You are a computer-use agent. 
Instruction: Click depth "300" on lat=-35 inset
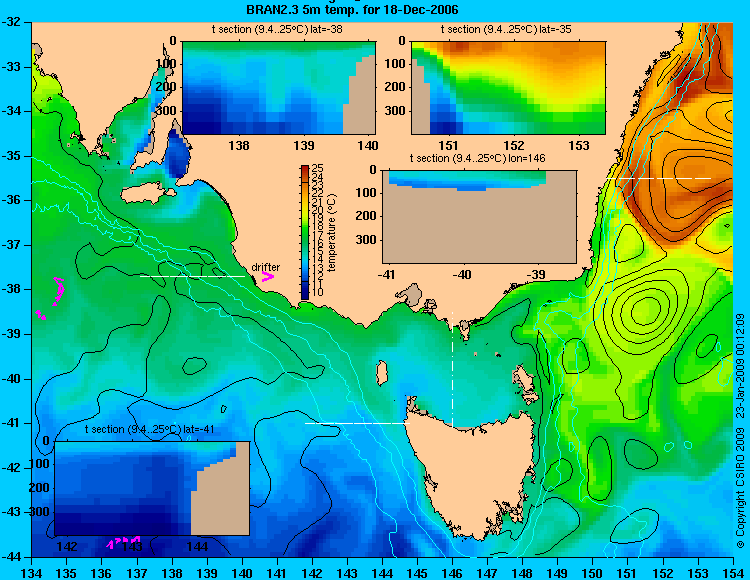point(395,110)
